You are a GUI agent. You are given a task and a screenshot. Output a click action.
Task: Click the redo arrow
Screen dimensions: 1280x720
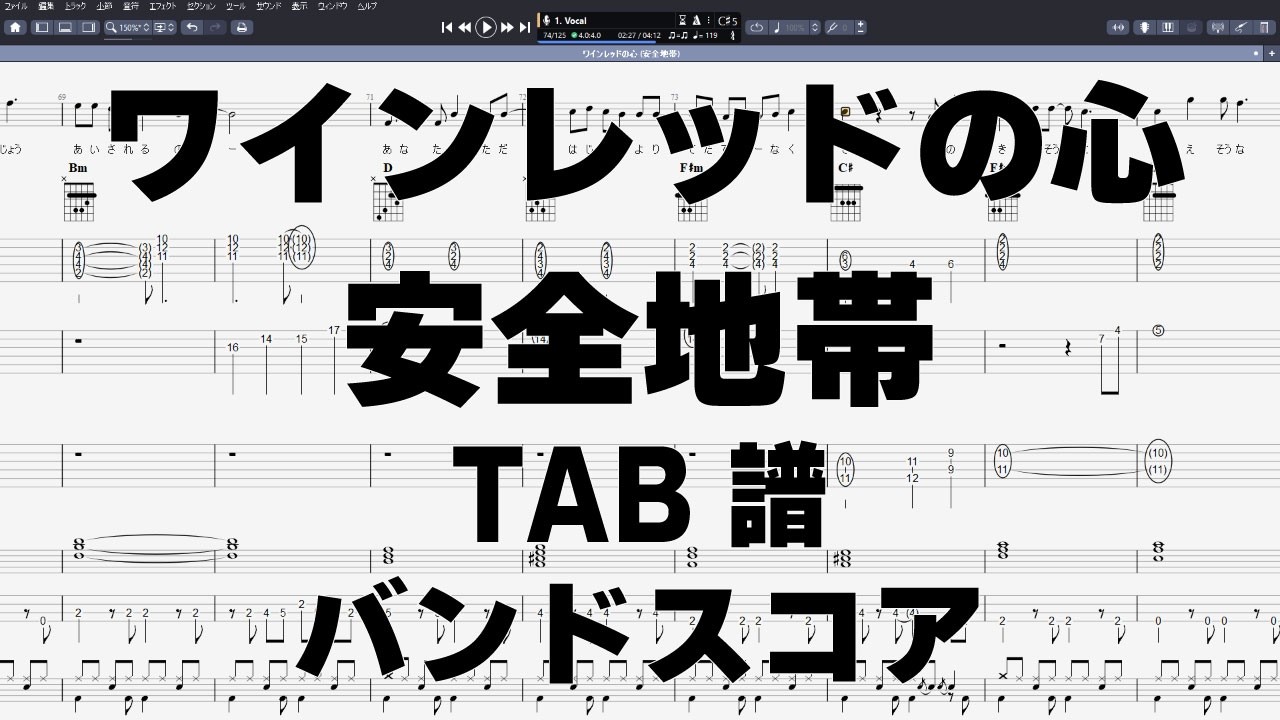pos(216,27)
